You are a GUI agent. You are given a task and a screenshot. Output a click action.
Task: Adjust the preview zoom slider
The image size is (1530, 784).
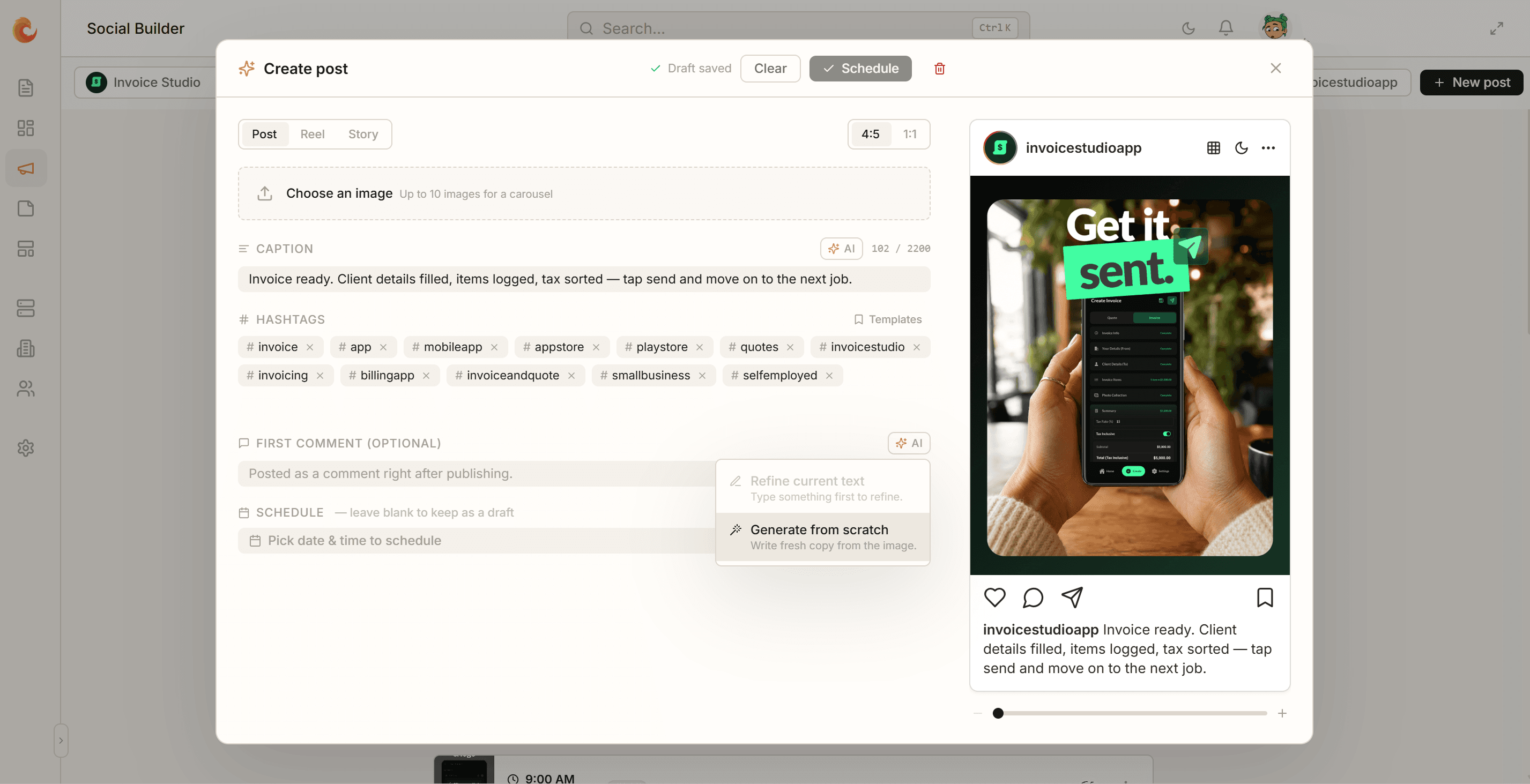pos(1130,713)
